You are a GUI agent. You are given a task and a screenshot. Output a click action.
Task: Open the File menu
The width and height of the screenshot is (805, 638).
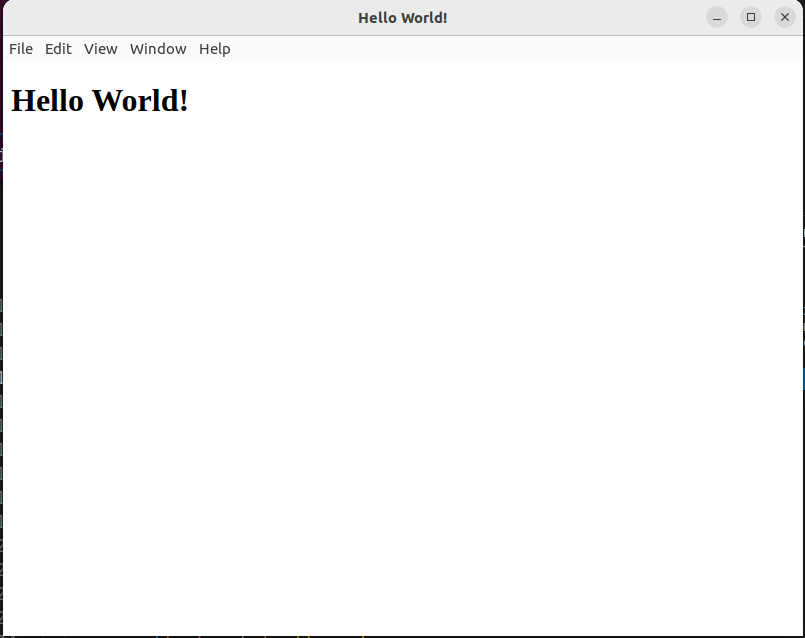pyautogui.click(x=21, y=49)
